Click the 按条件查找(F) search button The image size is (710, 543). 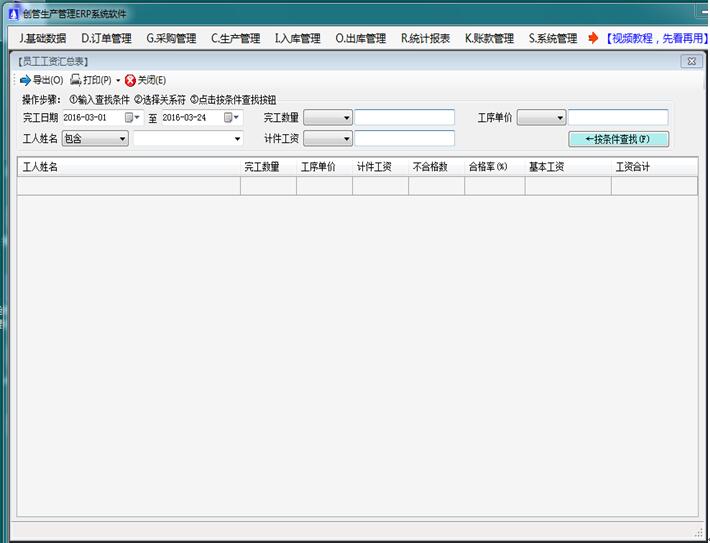point(618,139)
